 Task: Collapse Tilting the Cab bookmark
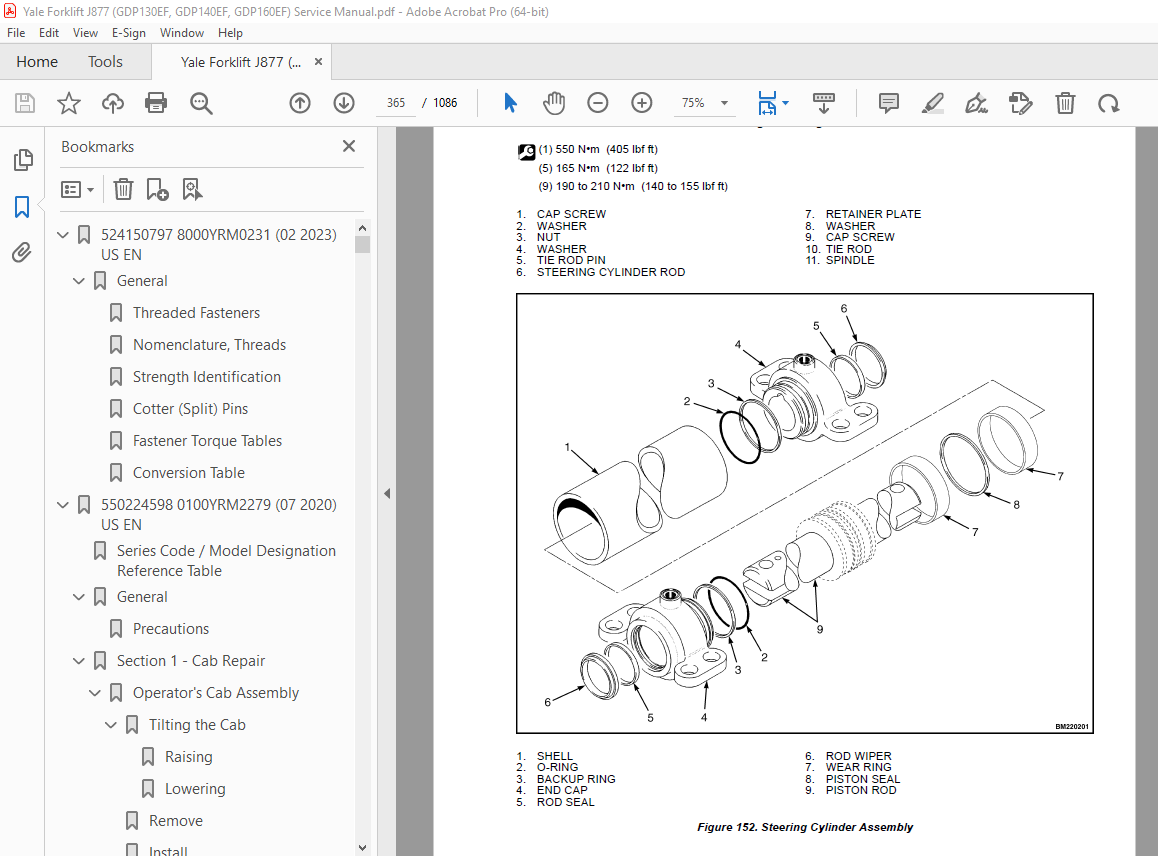[111, 725]
